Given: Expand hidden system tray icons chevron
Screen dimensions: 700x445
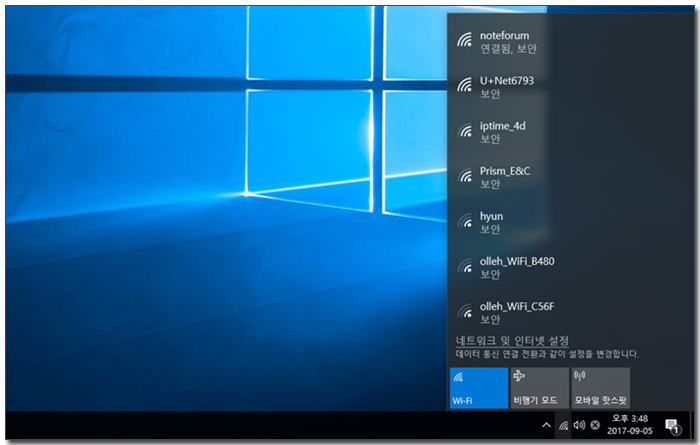Looking at the screenshot, I should pos(545,425).
